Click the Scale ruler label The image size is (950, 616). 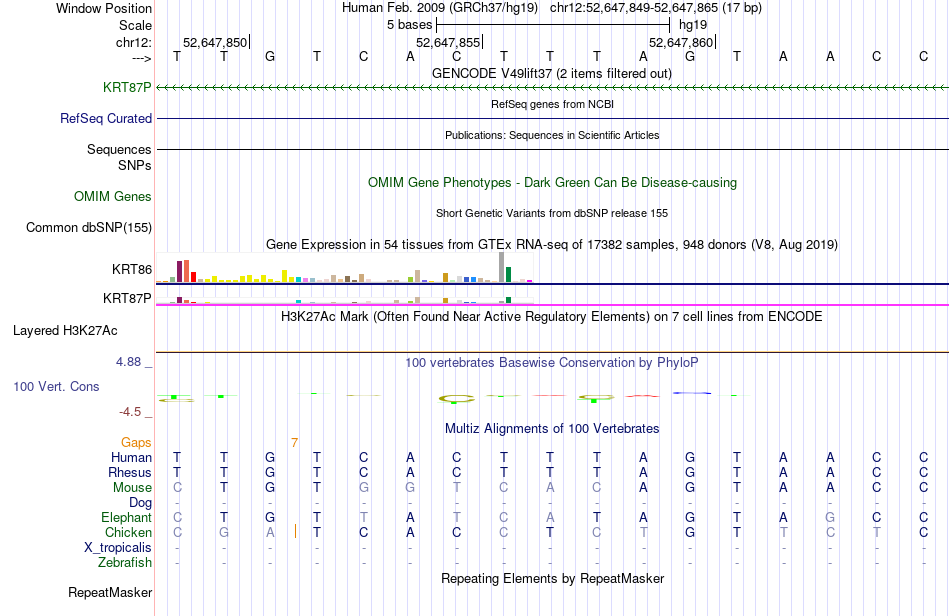(x=135, y=25)
